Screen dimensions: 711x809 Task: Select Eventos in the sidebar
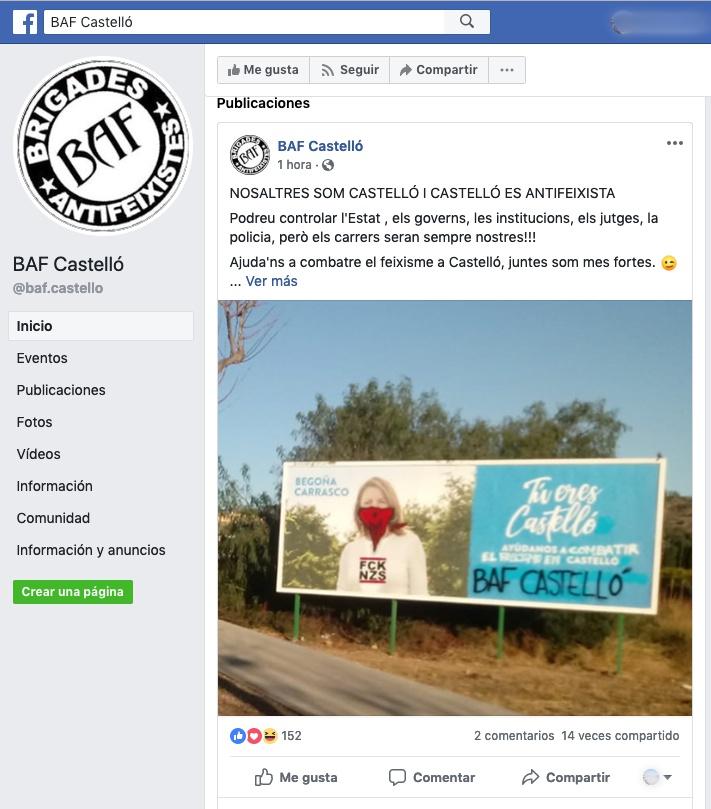pos(42,358)
